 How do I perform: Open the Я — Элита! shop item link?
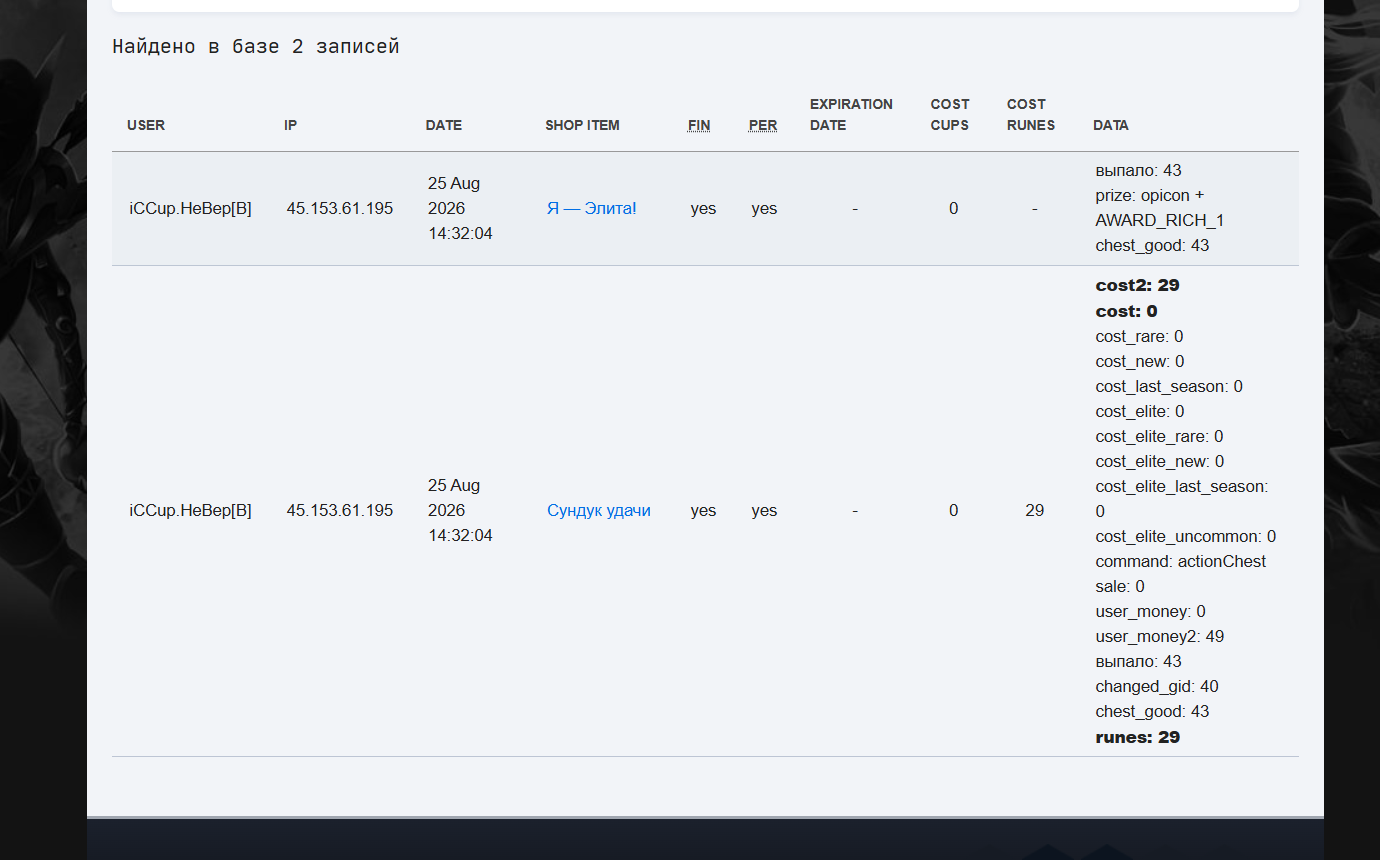591,208
